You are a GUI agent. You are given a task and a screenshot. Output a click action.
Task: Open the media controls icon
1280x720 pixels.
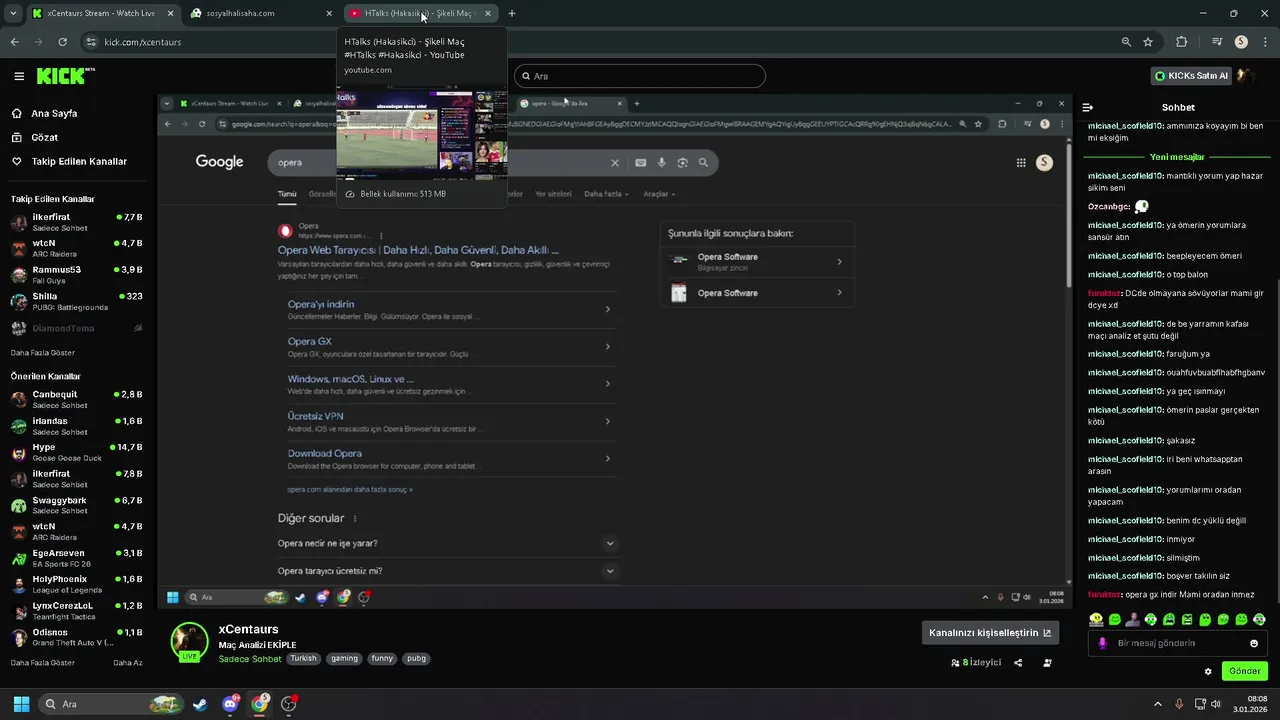[1217, 42]
